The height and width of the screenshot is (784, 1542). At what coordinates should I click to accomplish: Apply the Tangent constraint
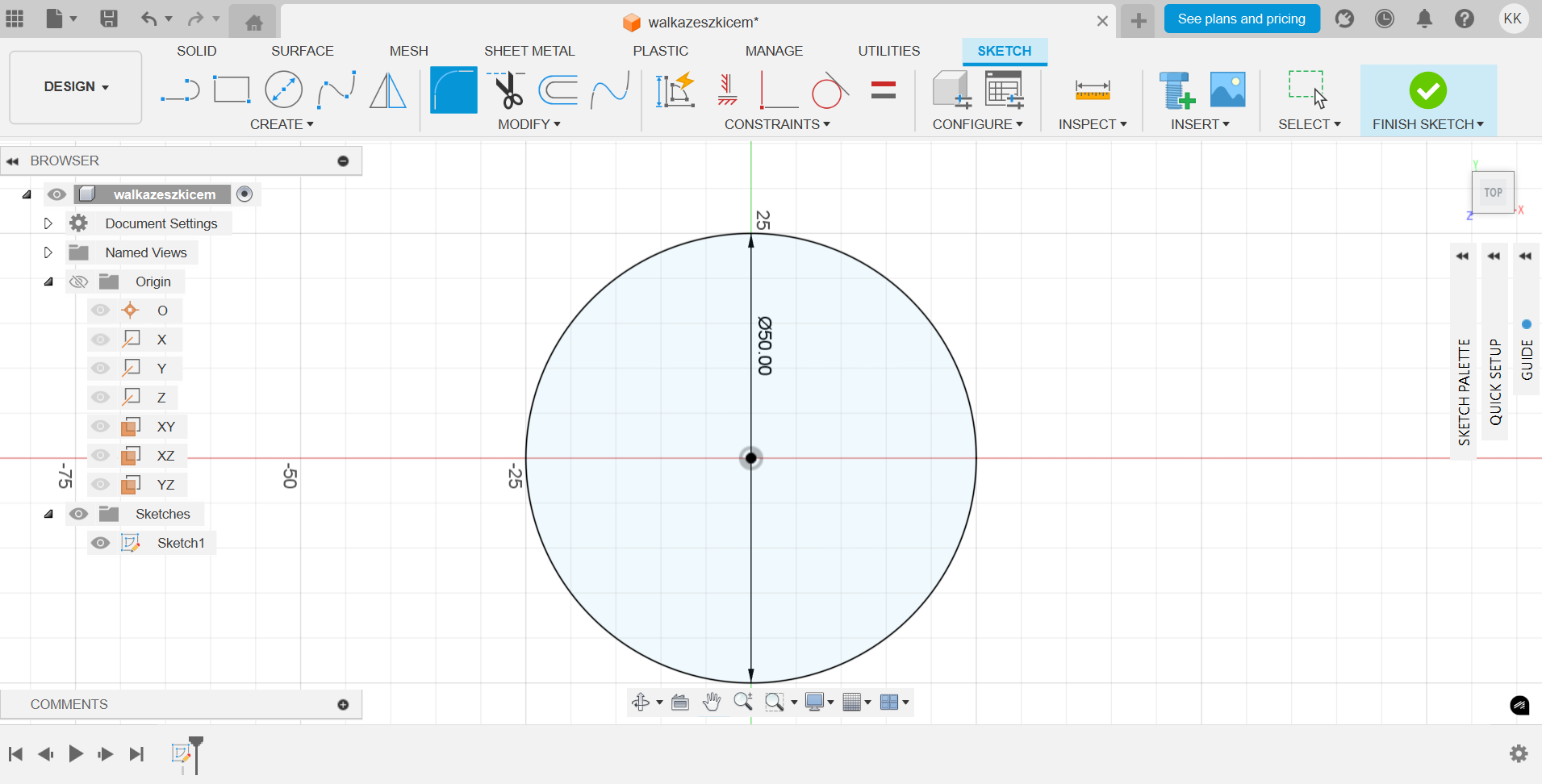coord(830,90)
